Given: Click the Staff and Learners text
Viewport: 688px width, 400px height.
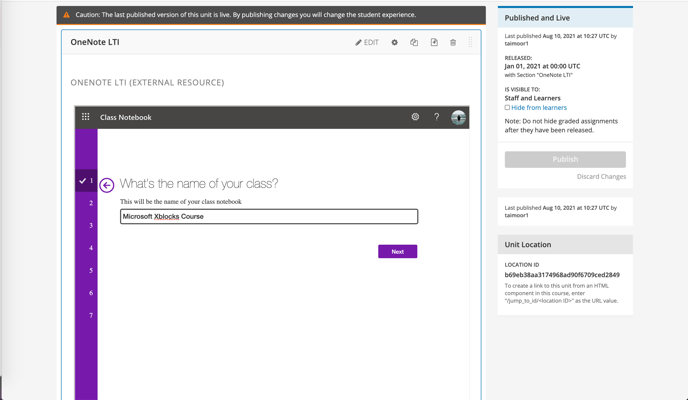Looking at the screenshot, I should click(x=532, y=98).
